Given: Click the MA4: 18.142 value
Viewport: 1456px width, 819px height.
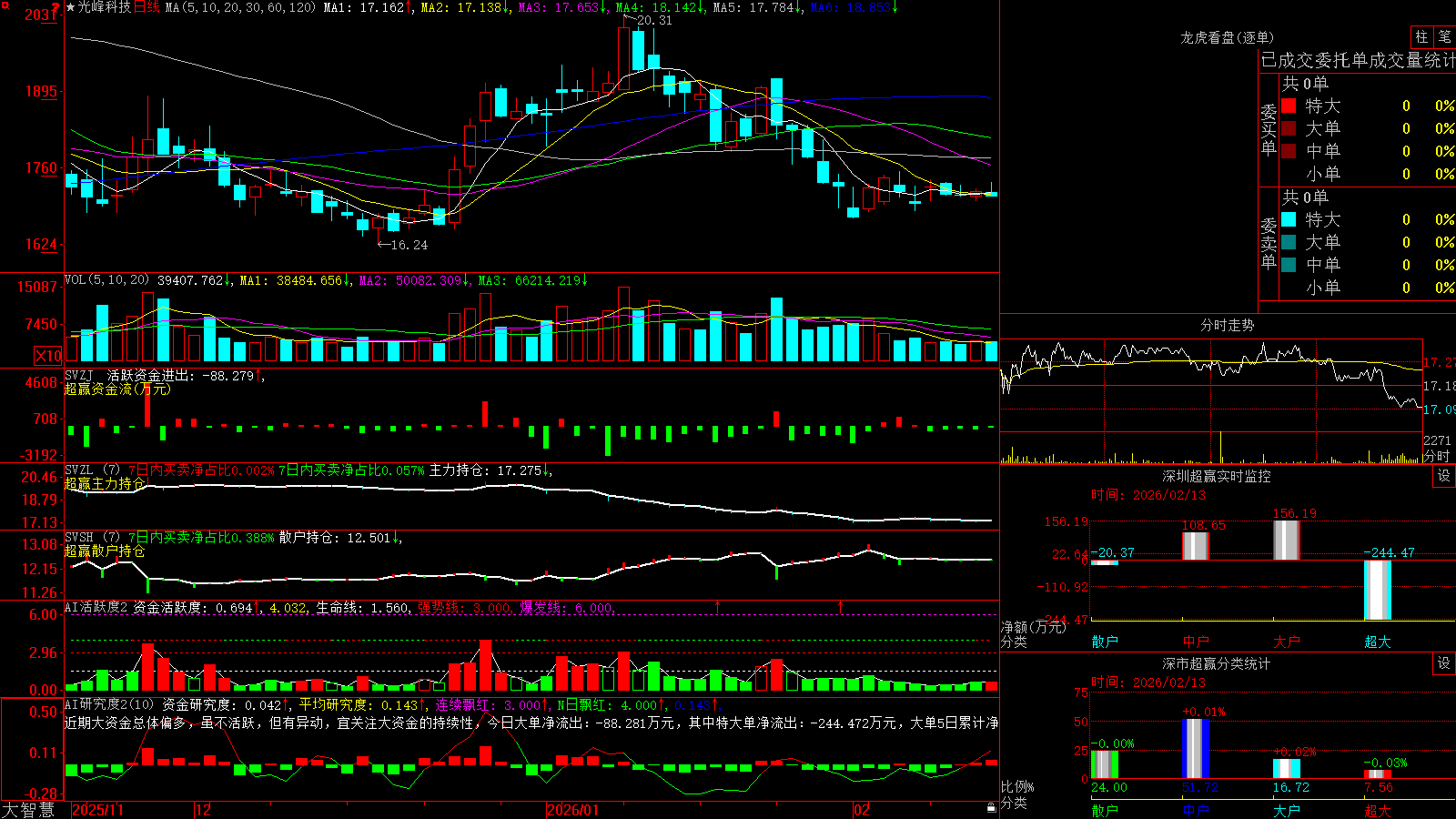Looking at the screenshot, I should coord(656,7).
